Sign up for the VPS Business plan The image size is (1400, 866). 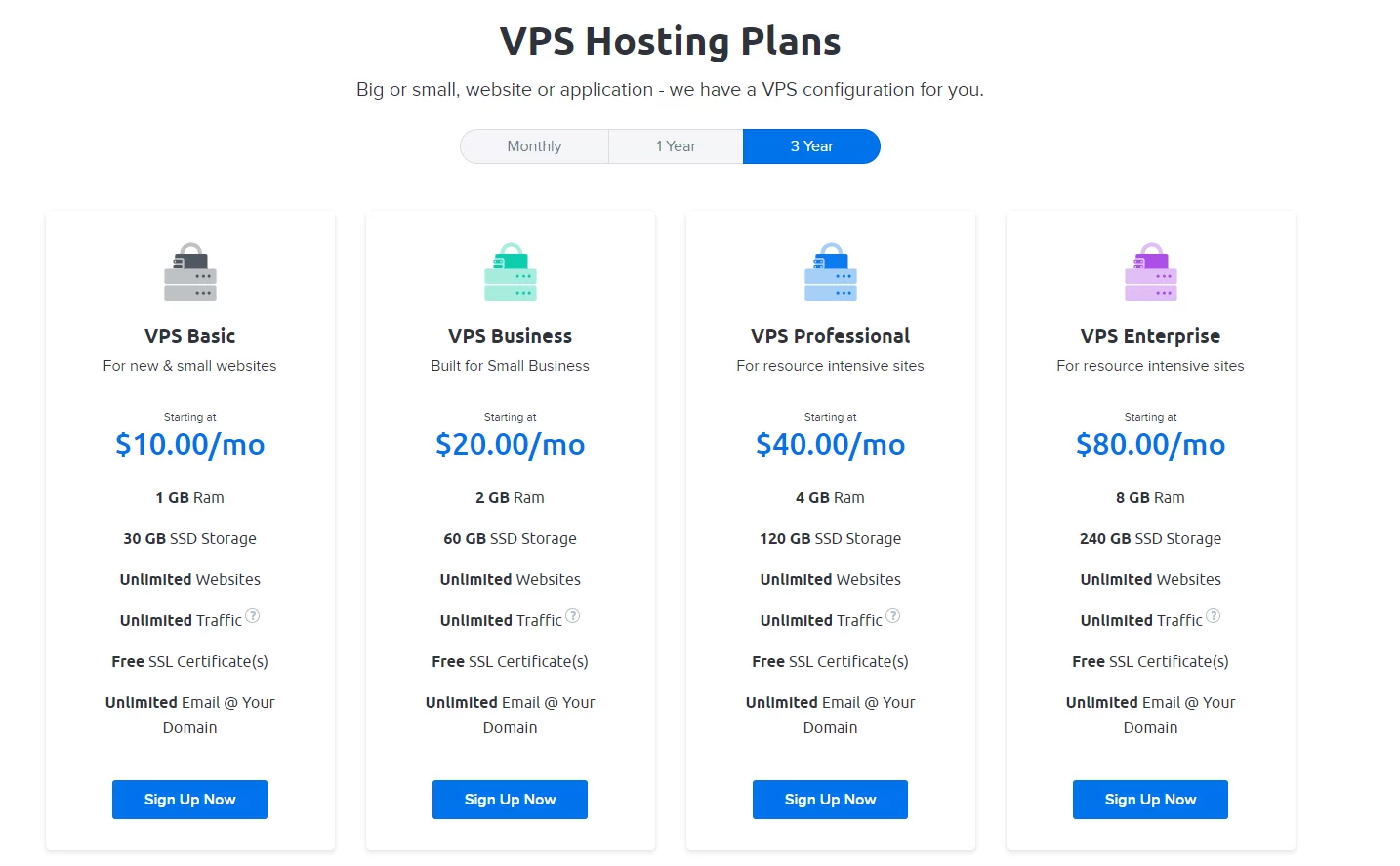[x=511, y=800]
